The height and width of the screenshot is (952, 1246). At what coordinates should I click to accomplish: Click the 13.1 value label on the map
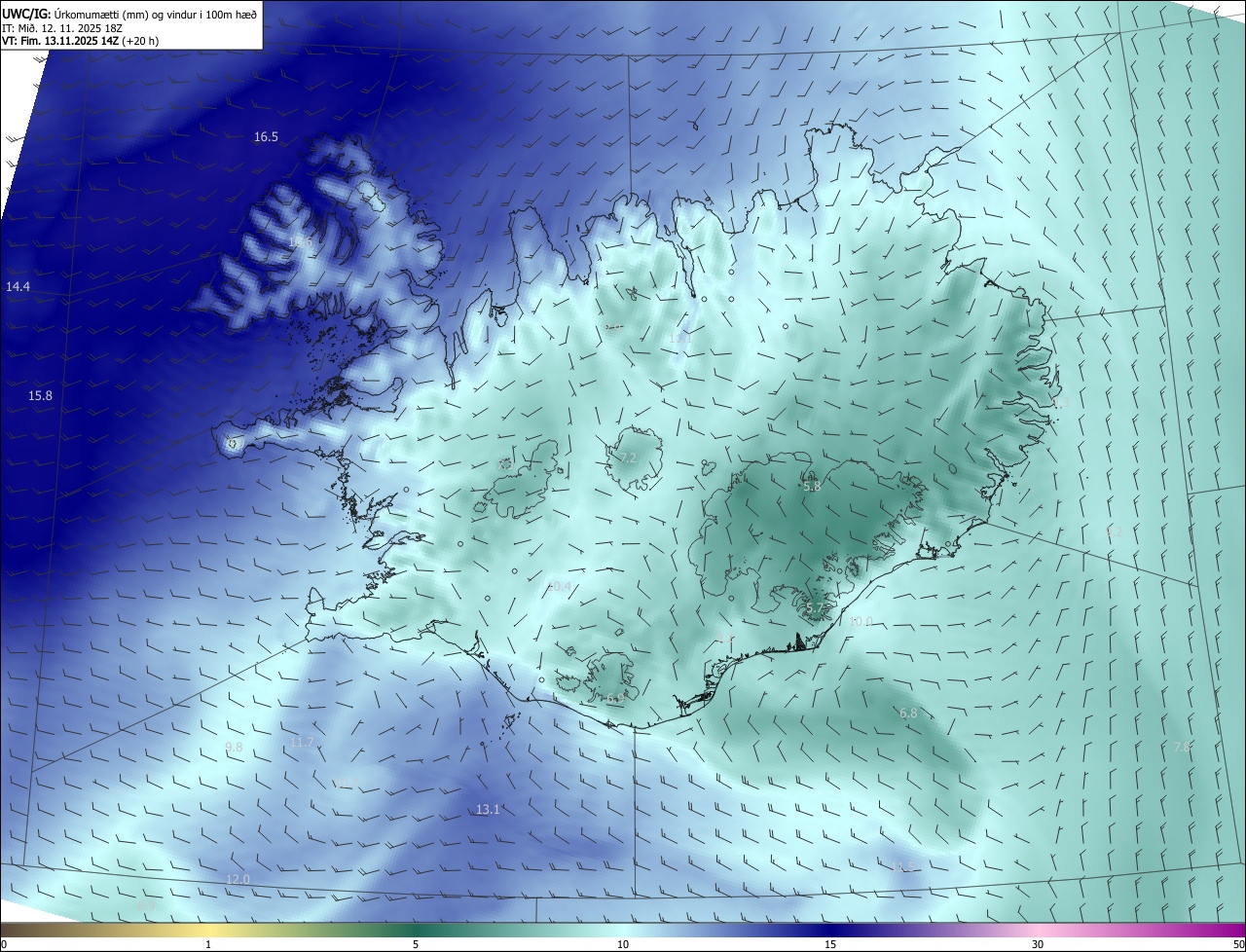point(488,810)
